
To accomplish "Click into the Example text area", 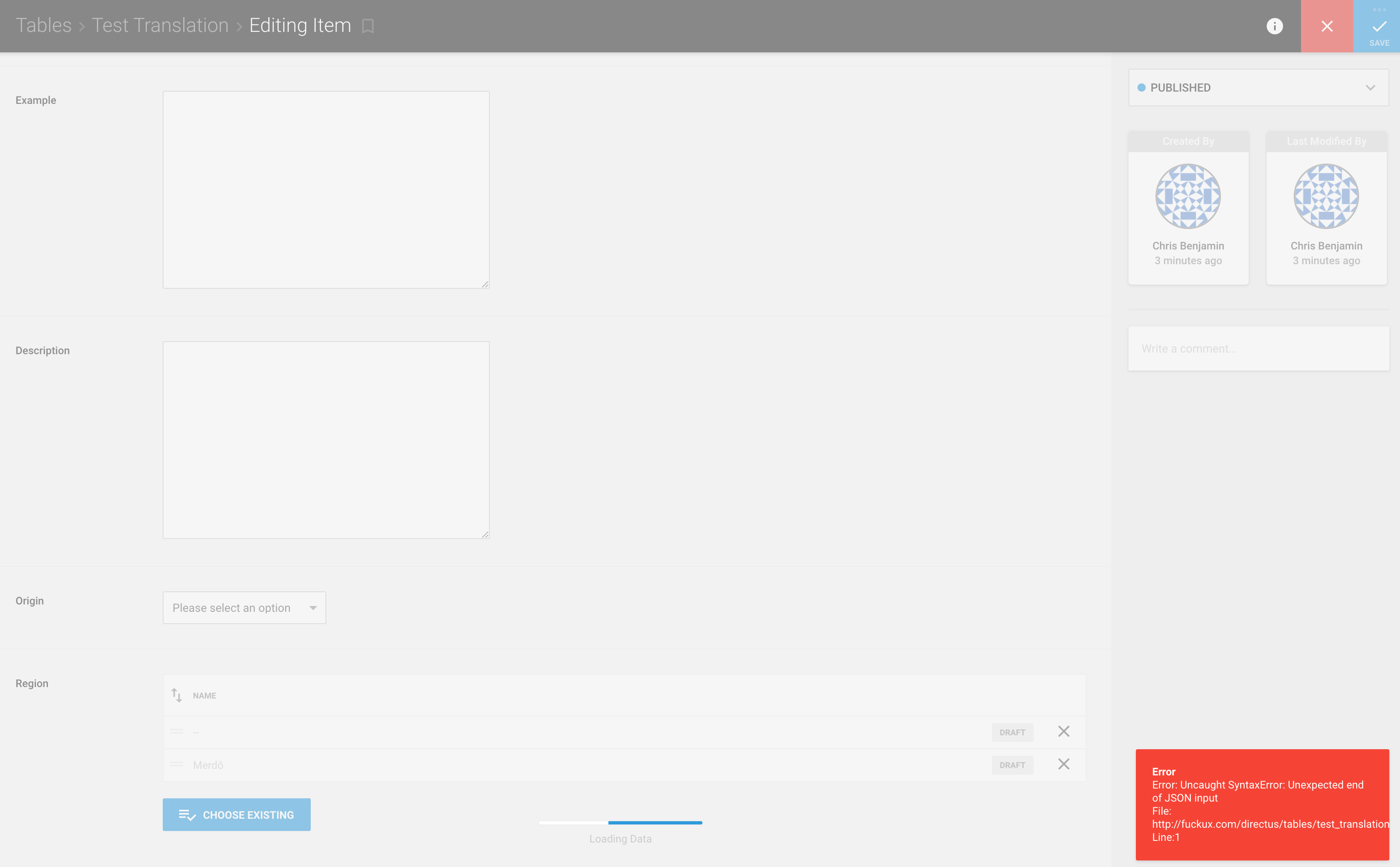I will coord(326,190).
